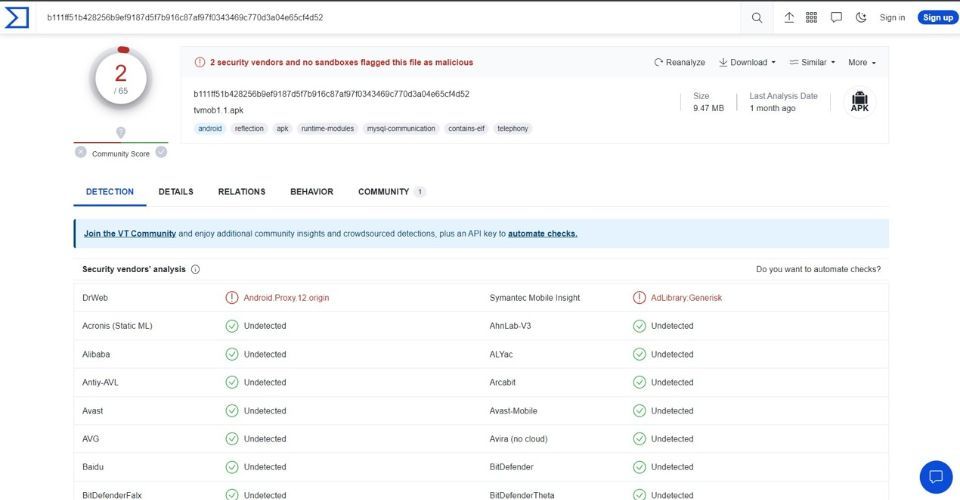Open search with magnifier icon
960x500 pixels.
pyautogui.click(x=757, y=18)
